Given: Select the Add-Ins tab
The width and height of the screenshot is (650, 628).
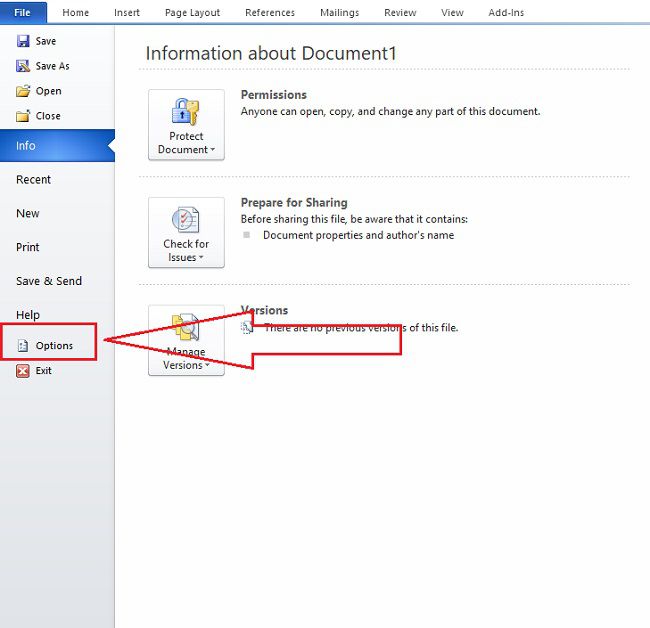Looking at the screenshot, I should (506, 13).
